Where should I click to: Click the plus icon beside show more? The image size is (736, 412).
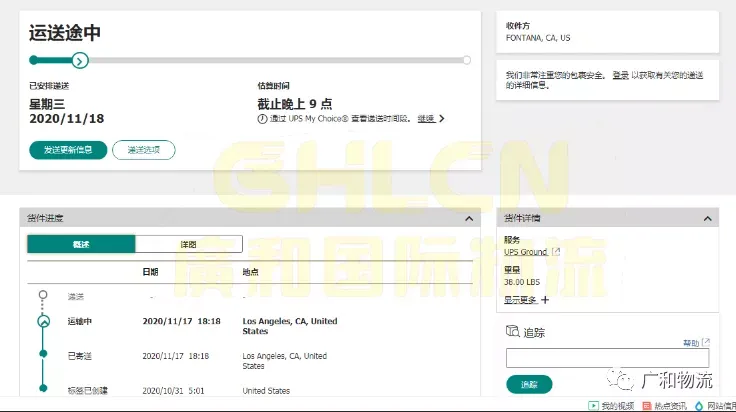click(545, 300)
